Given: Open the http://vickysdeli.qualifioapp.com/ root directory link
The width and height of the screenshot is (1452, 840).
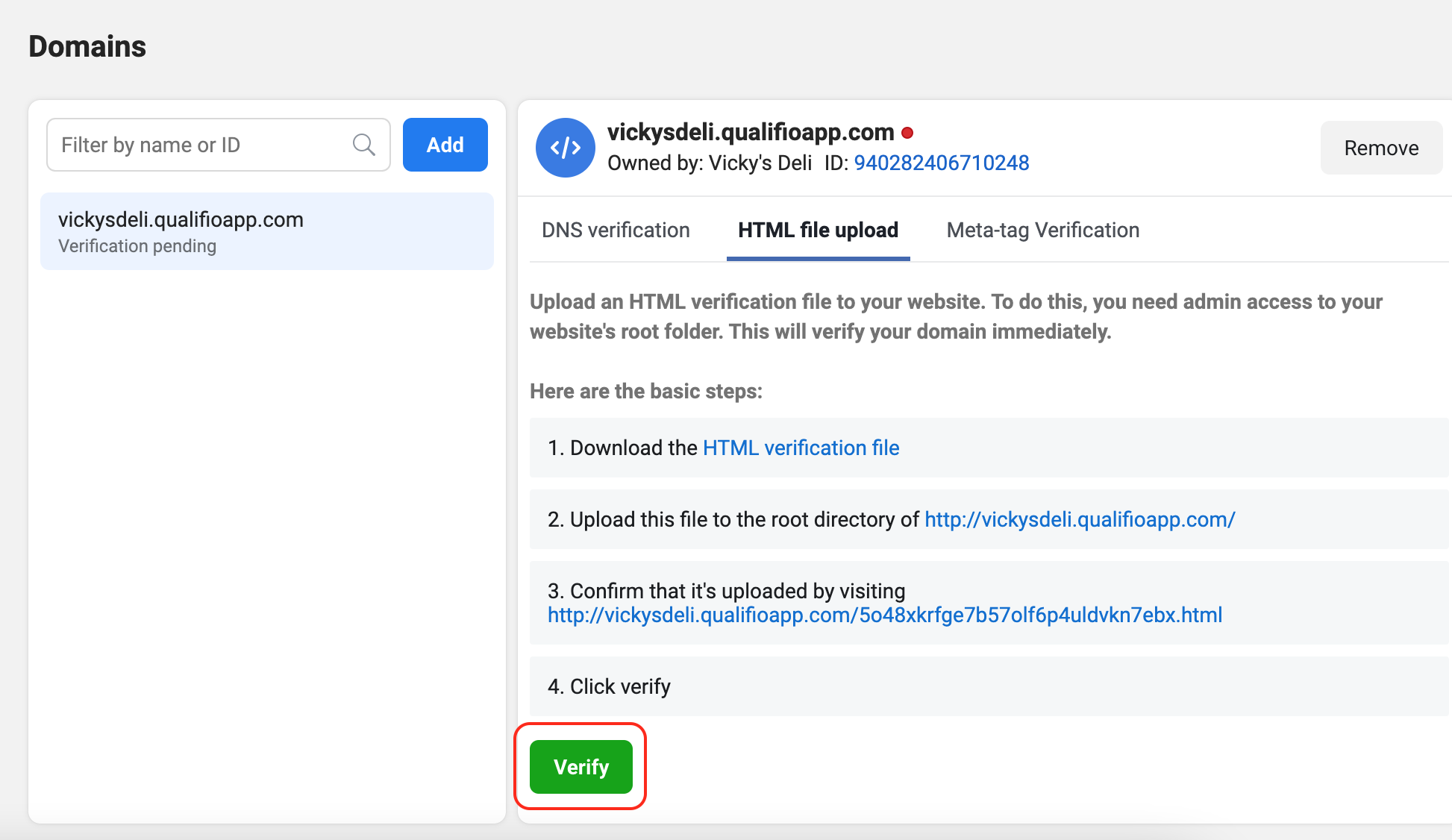Looking at the screenshot, I should (x=1080, y=519).
